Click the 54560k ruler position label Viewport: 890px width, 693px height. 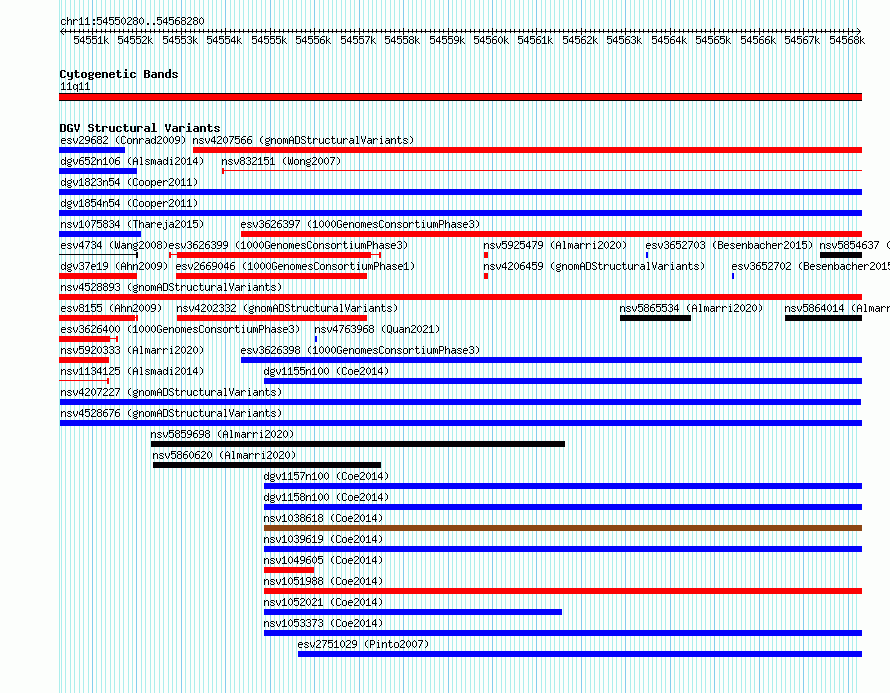coord(491,40)
